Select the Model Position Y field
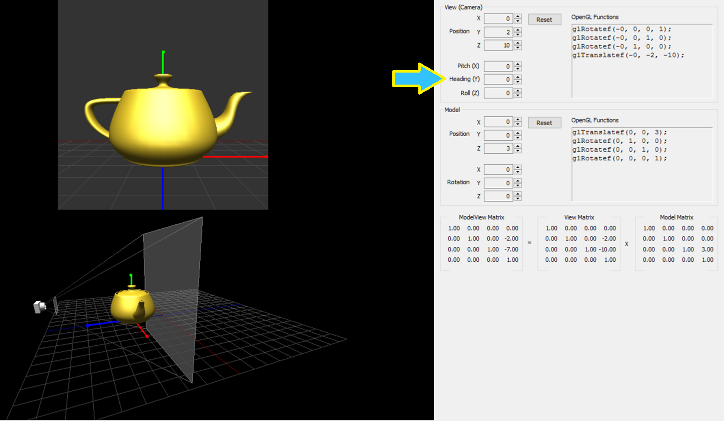 (498, 135)
